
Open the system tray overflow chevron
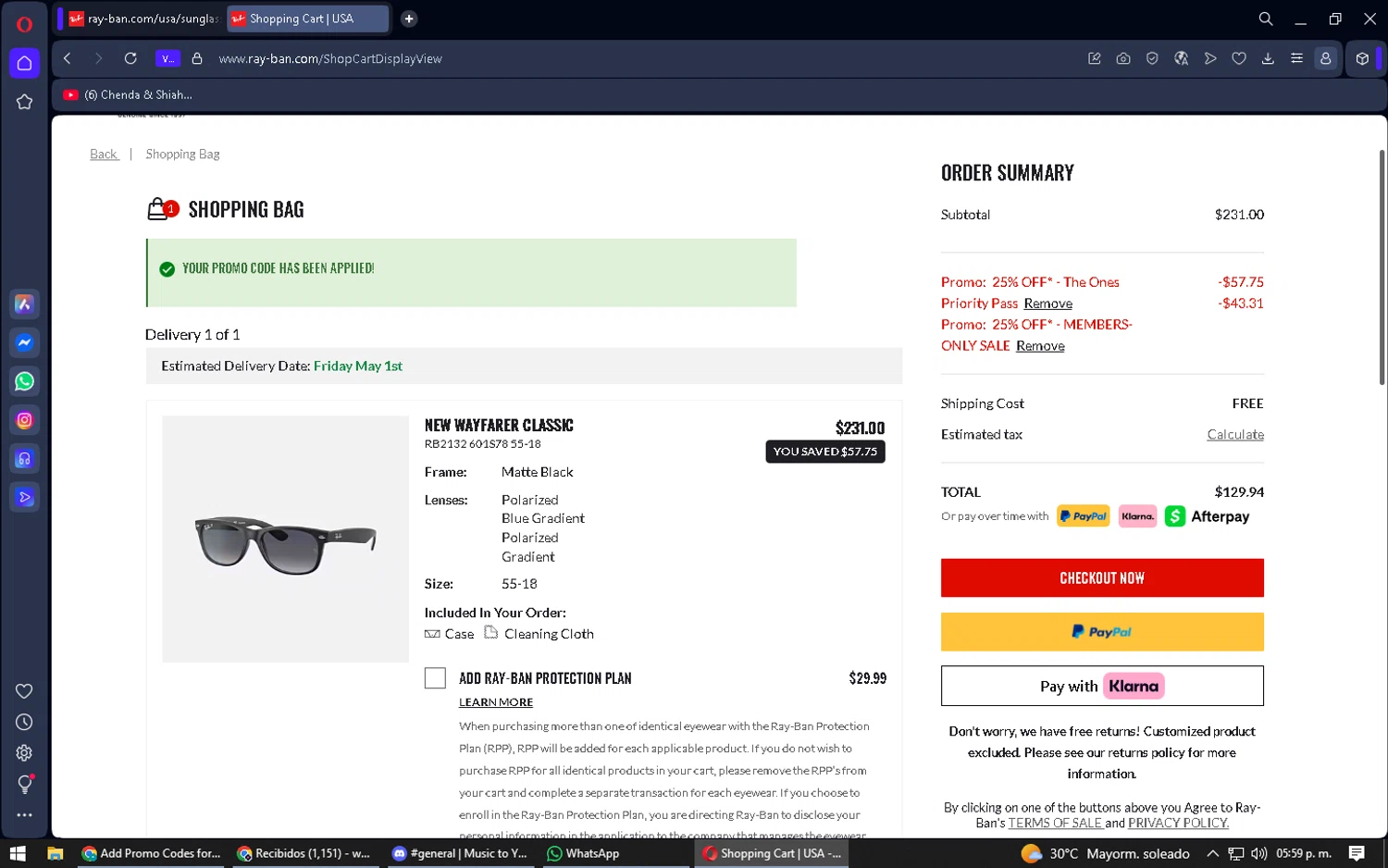[1212, 853]
